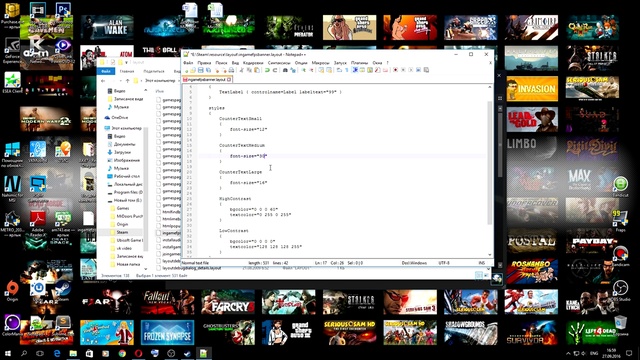Open Find with the binoculars icon

point(285,70)
